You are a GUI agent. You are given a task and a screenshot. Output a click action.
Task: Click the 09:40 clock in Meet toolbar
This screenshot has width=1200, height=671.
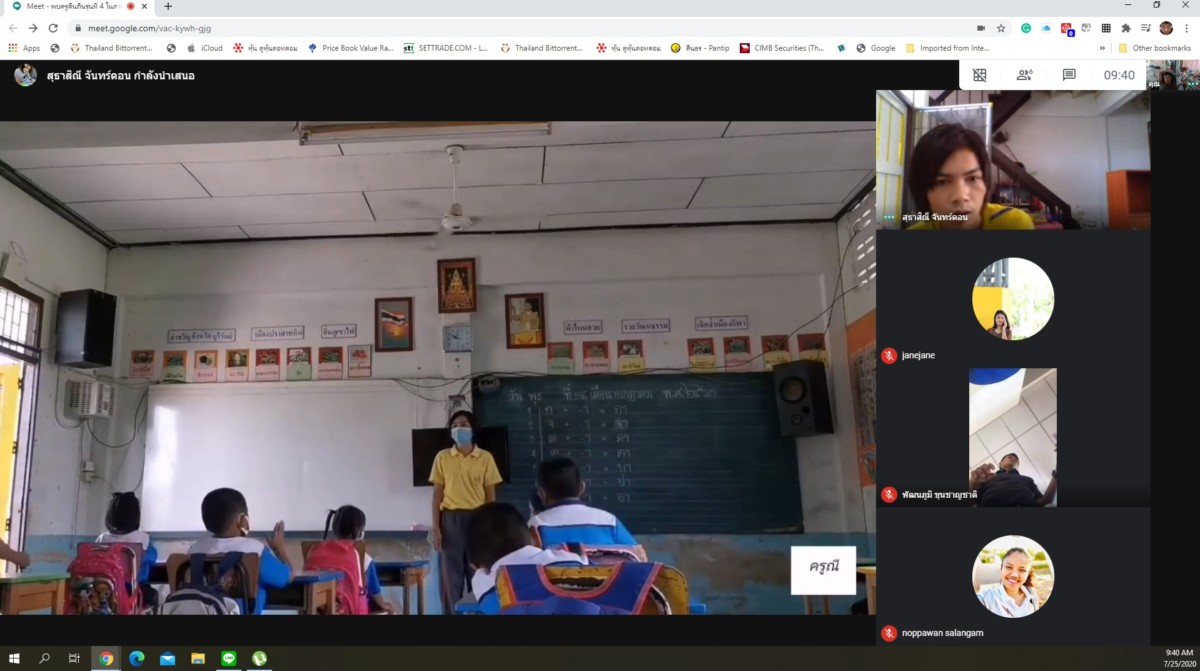(x=1119, y=75)
